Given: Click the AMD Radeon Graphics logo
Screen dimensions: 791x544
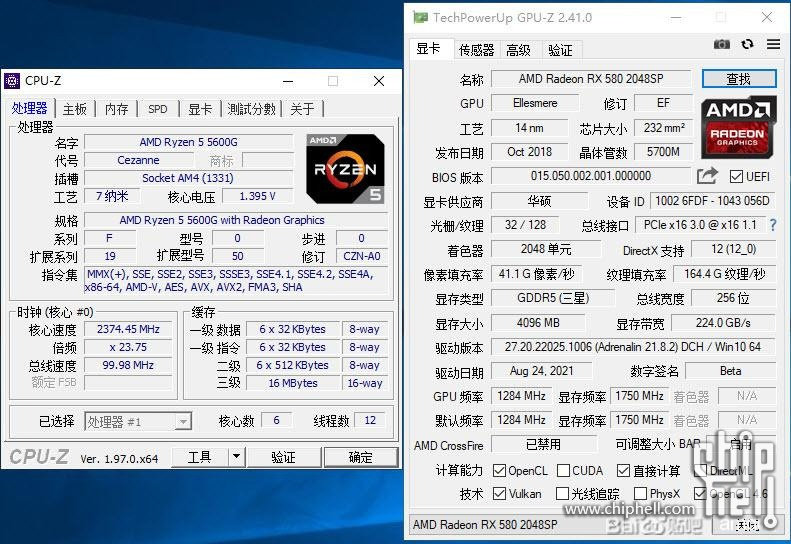Looking at the screenshot, I should 738,127.
